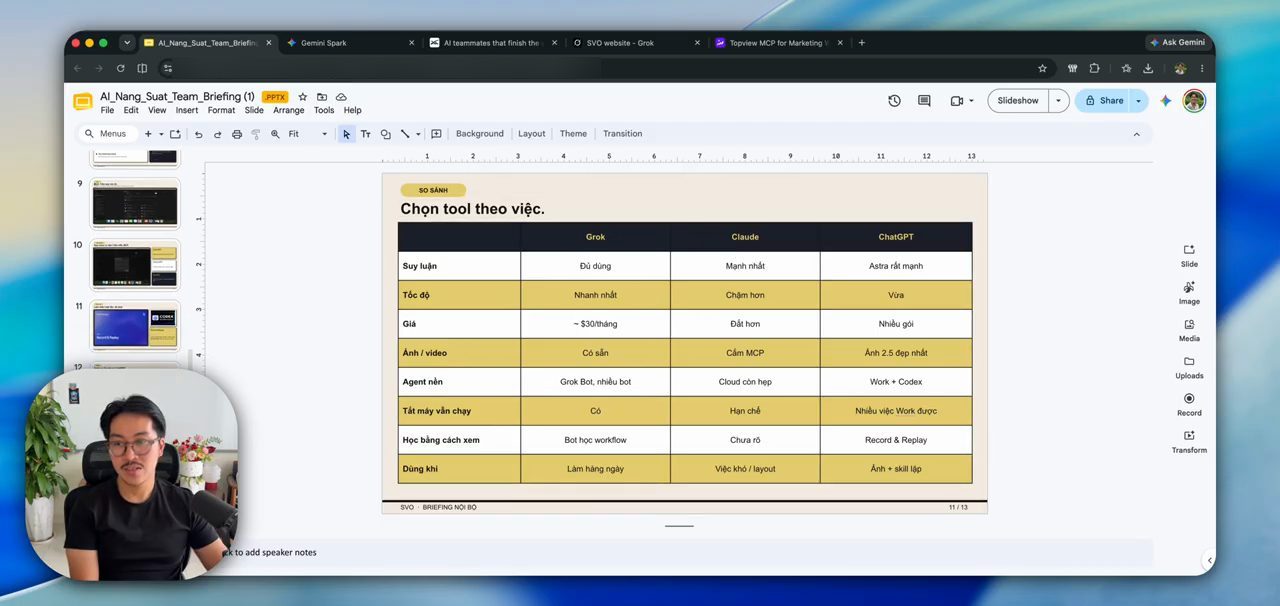Click the Background toolbar button
This screenshot has height=606, width=1280.
(x=480, y=134)
